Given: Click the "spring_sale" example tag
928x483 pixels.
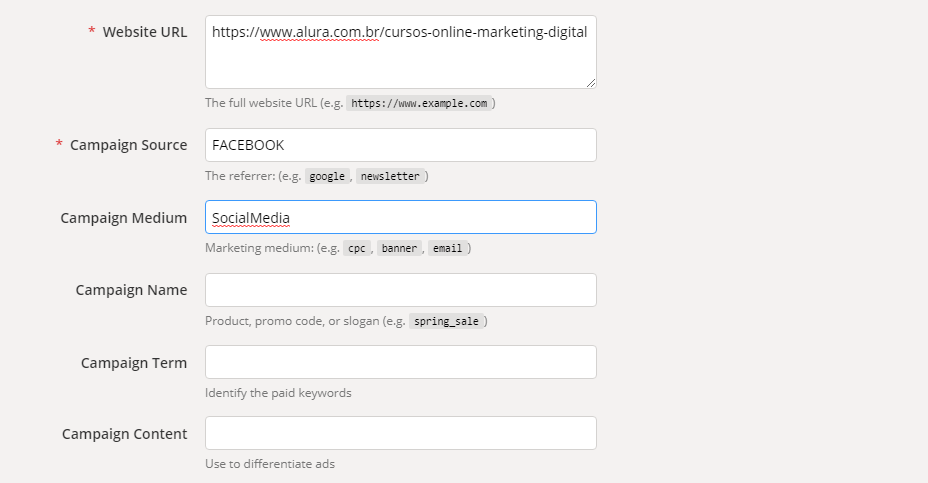Looking at the screenshot, I should 446,322.
